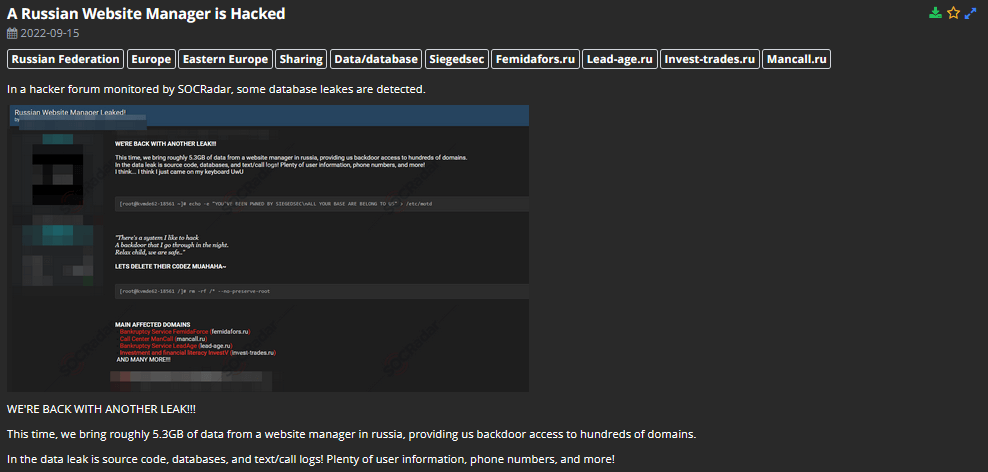Open the Invest-trades.ru tag
The image size is (988, 472).
click(709, 59)
